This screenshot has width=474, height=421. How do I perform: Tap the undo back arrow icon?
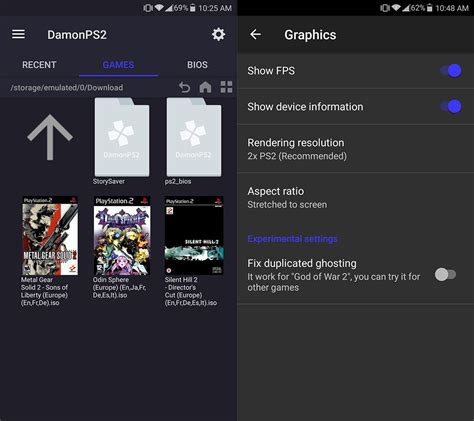[184, 87]
